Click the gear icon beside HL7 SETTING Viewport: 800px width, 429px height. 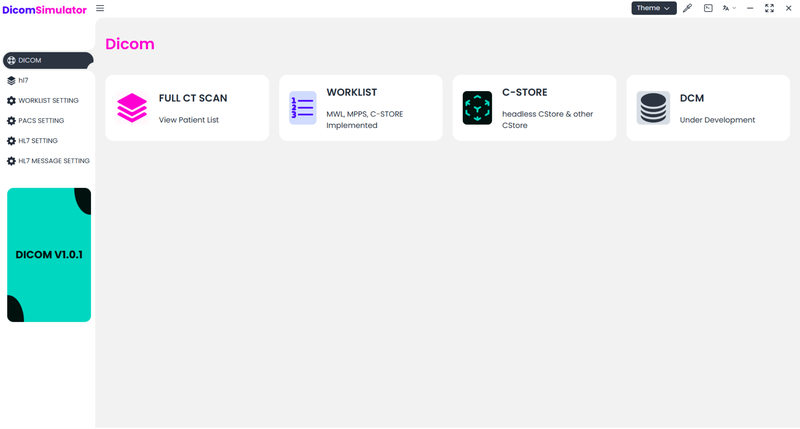coord(11,141)
